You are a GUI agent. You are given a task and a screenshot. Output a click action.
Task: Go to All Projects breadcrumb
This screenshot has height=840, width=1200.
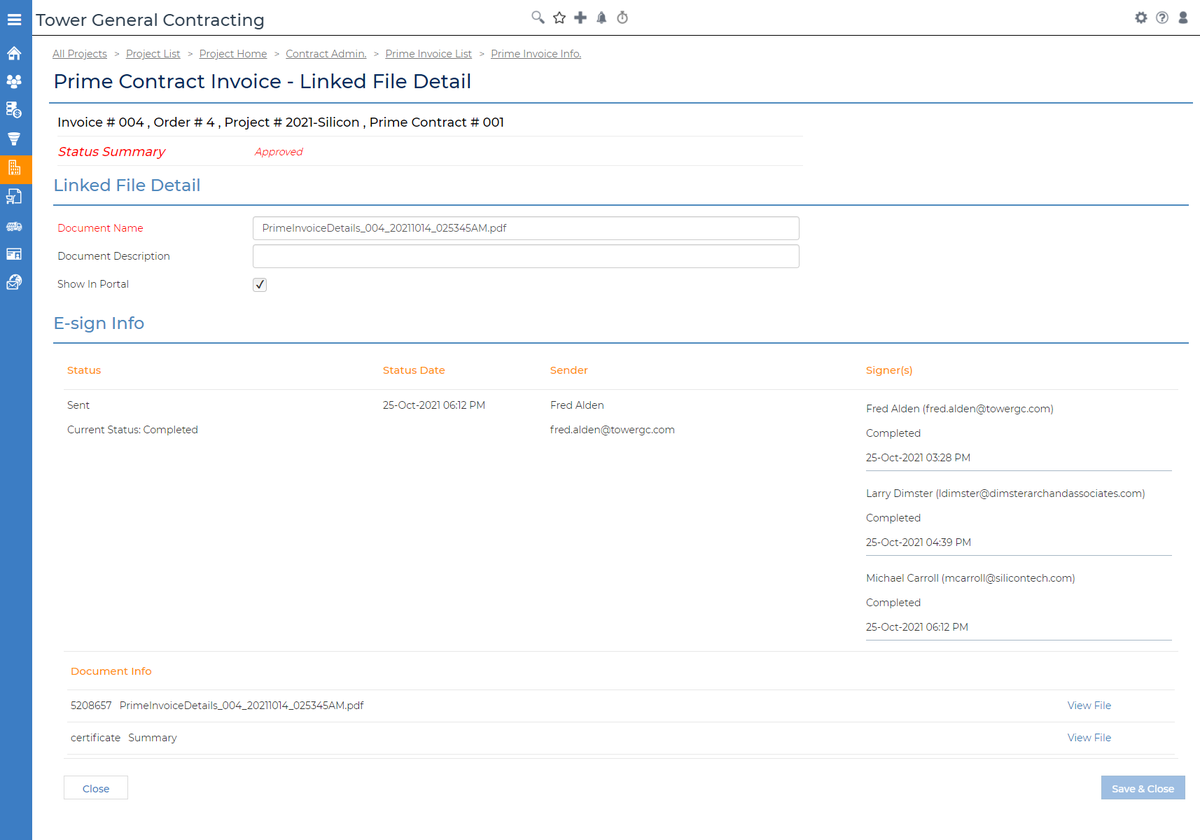(80, 54)
